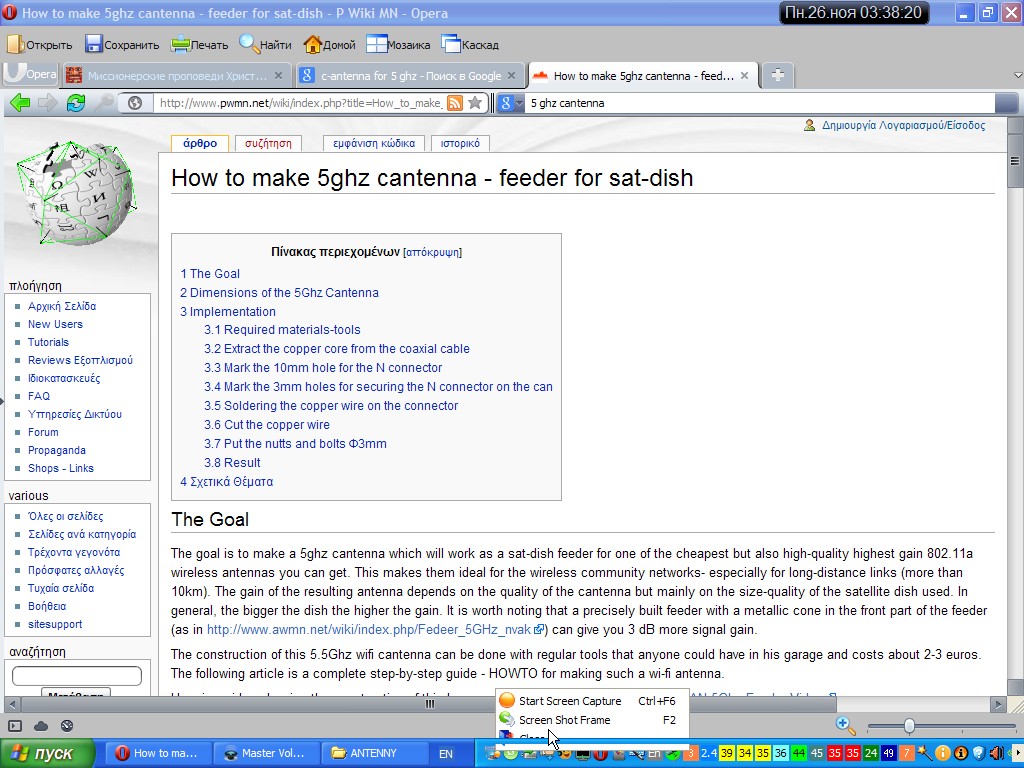The height and width of the screenshot is (768, 1024).
Task: Open a new tab with plus button
Action: tap(777, 75)
